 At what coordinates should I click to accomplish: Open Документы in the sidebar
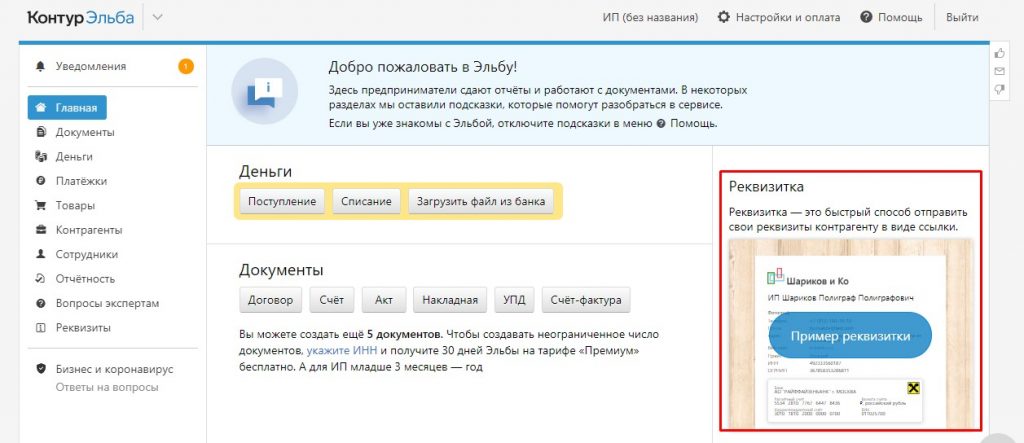pyautogui.click(x=85, y=132)
